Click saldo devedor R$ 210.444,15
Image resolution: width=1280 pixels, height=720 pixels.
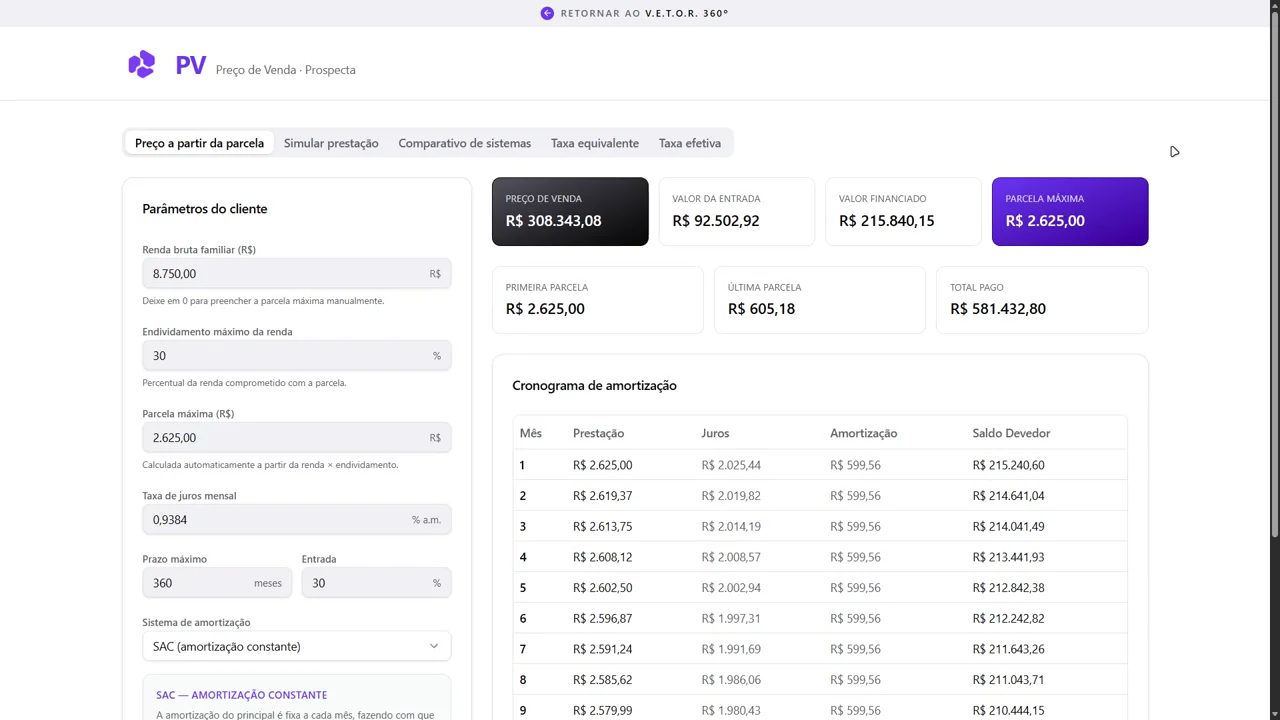click(1008, 710)
